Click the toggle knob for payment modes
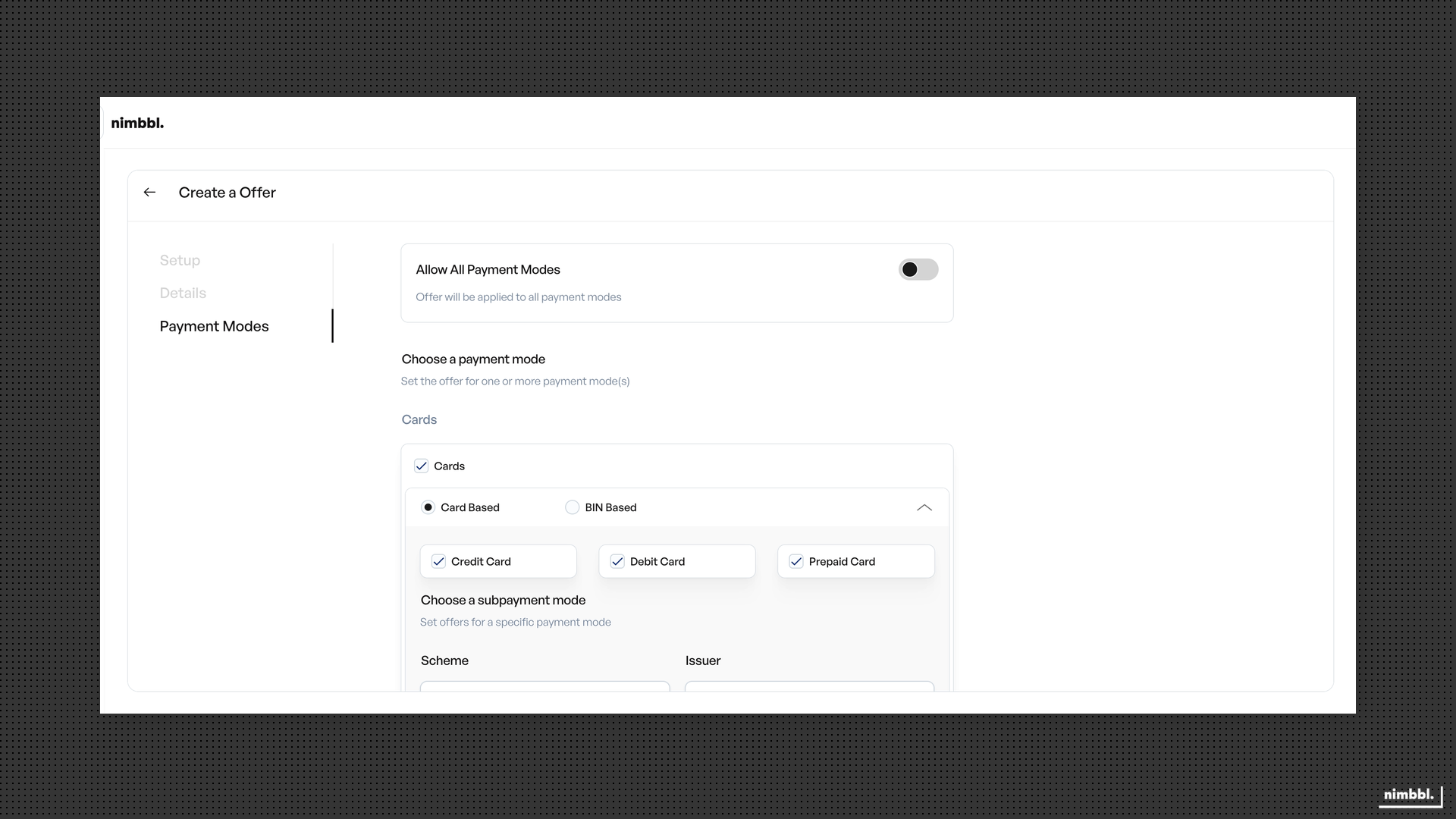This screenshot has width=1456, height=819. [x=909, y=269]
